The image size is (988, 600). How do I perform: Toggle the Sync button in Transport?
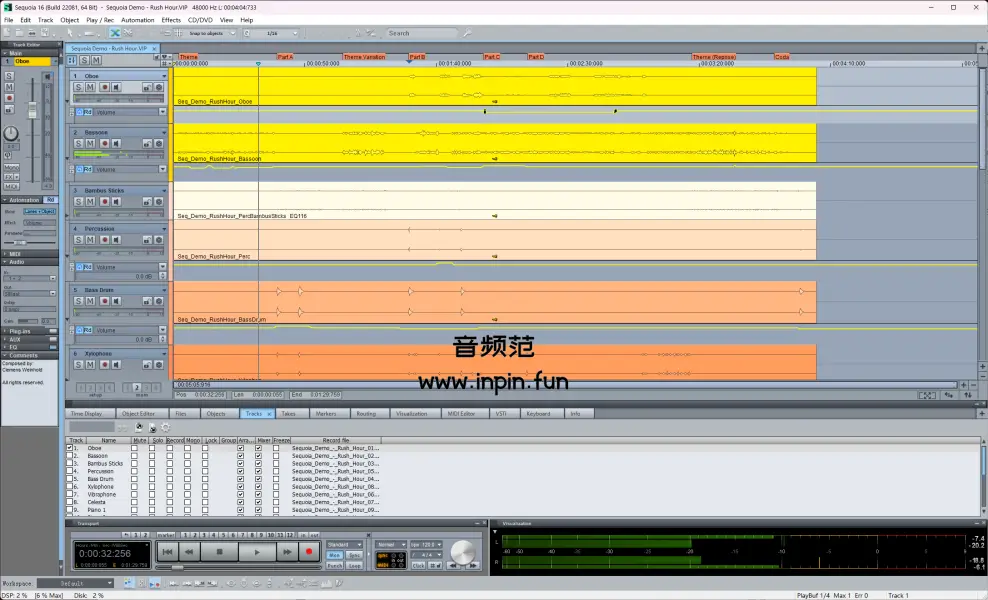(355, 555)
